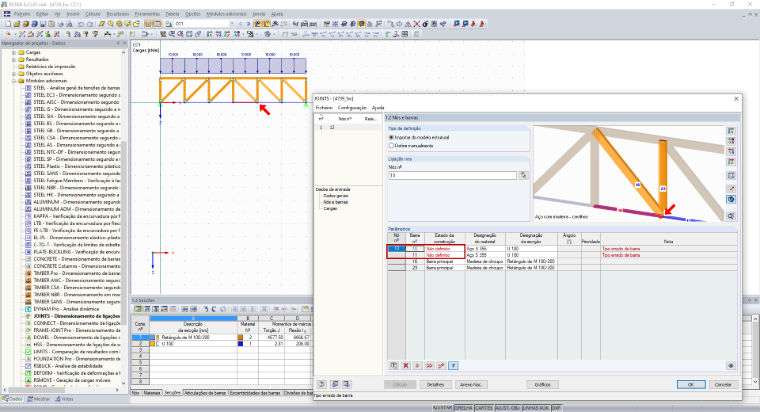Click the Nó nº input field
760x412 pixels.
click(x=452, y=175)
